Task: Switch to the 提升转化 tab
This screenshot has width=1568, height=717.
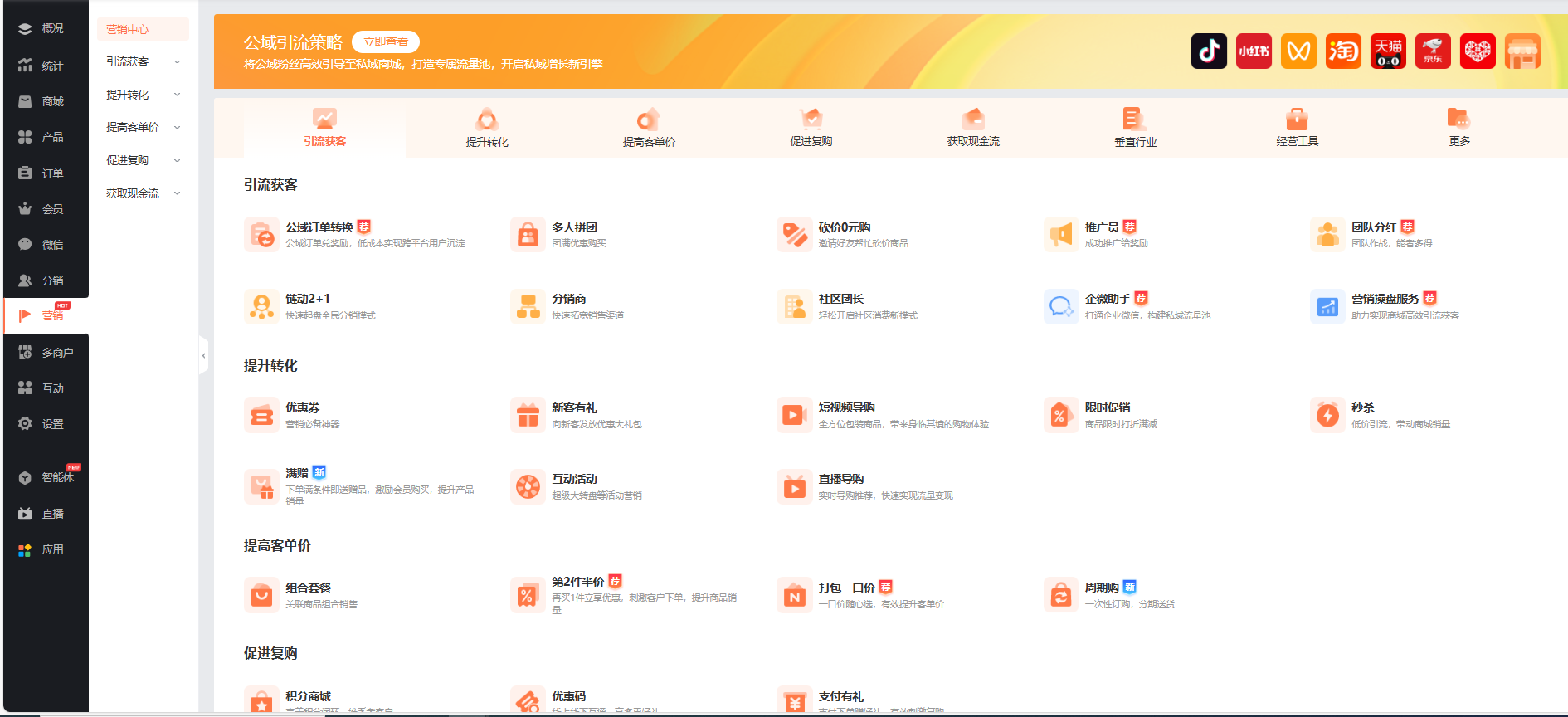Action: click(487, 128)
